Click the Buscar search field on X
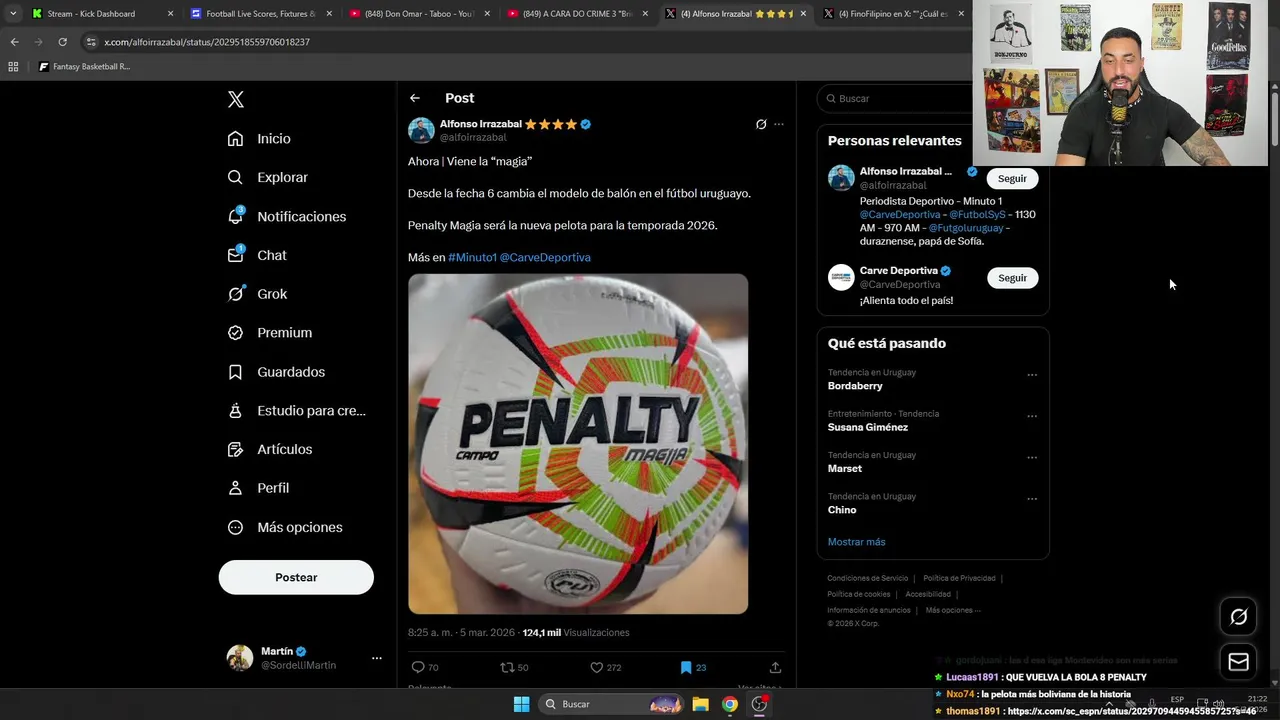Image resolution: width=1280 pixels, height=720 pixels. pos(932,98)
